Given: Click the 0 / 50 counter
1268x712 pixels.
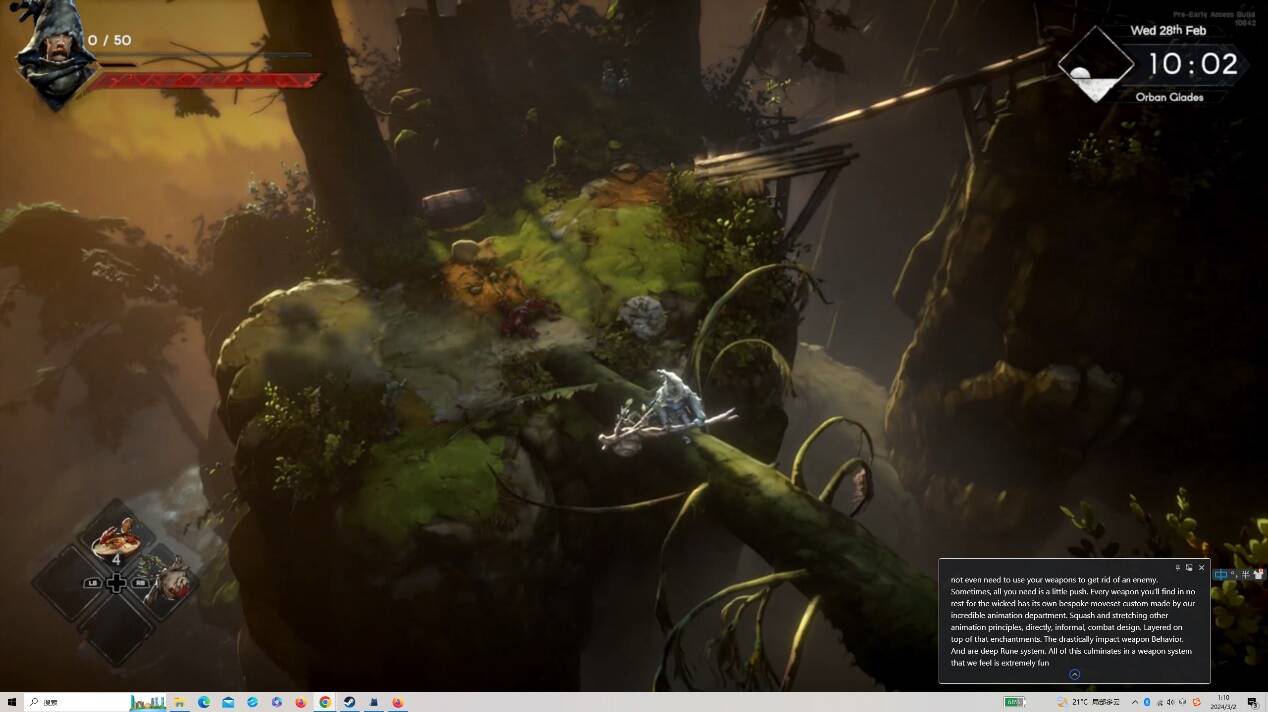Looking at the screenshot, I should [109, 40].
